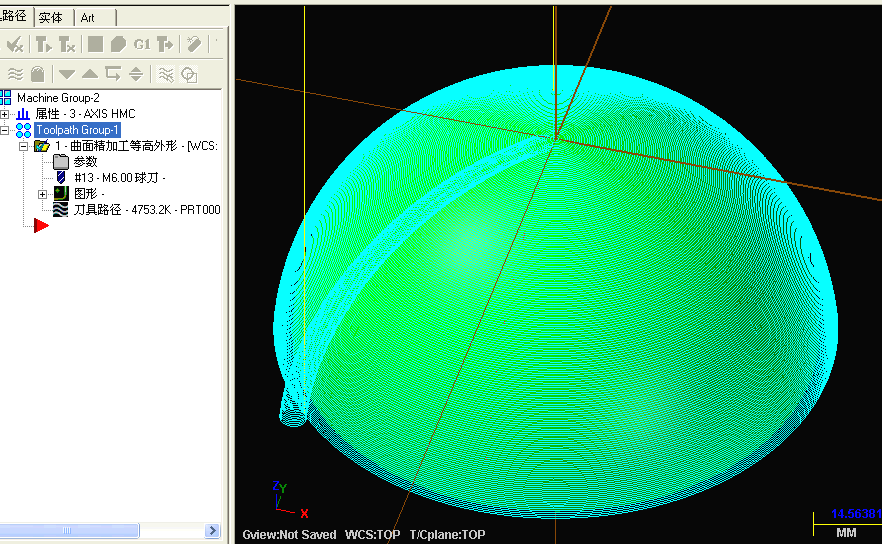Switch to the 路径 toolpaths tab
The height and width of the screenshot is (544, 882).
(x=16, y=16)
